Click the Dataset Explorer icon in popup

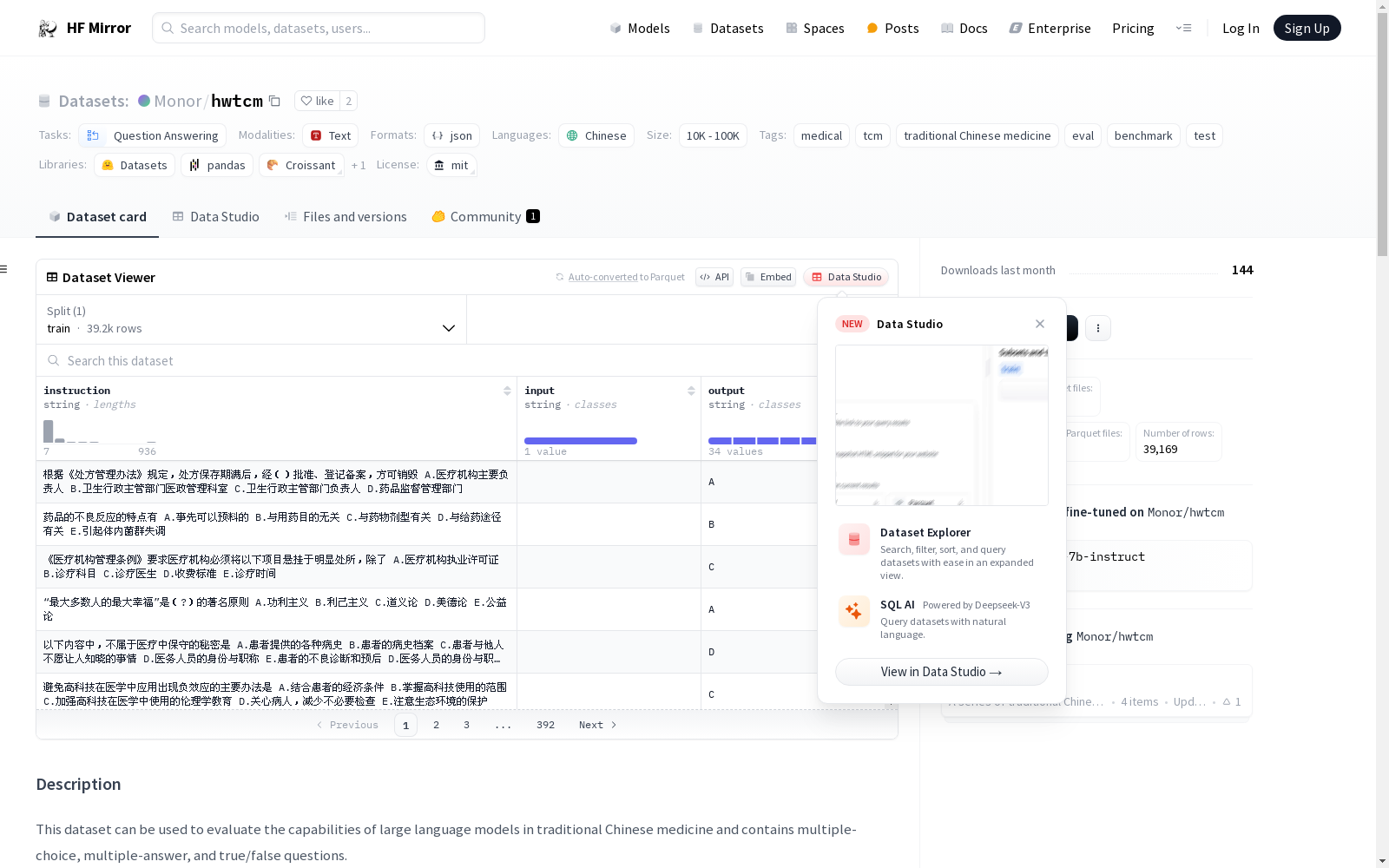pos(854,539)
